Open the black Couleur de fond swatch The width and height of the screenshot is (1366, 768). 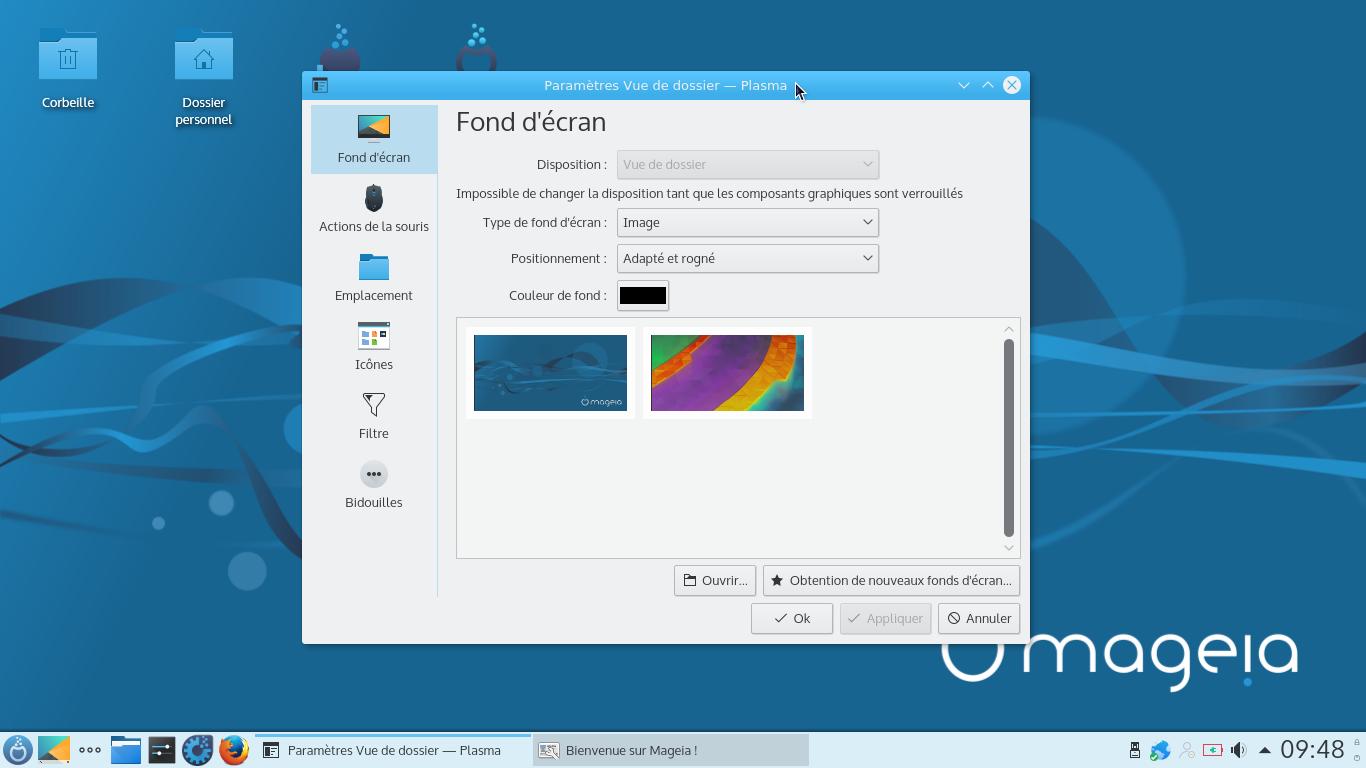click(643, 295)
